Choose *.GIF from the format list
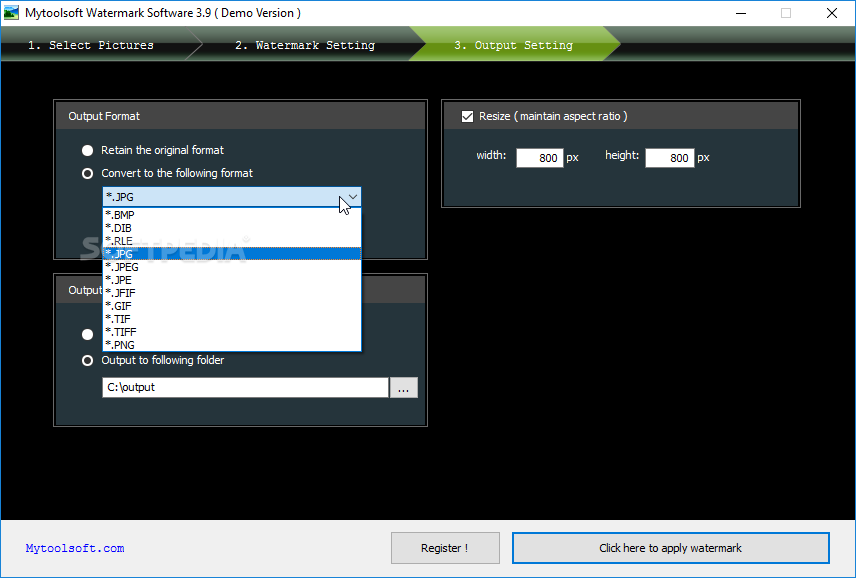Screen dimensions: 856x578 (232, 306)
